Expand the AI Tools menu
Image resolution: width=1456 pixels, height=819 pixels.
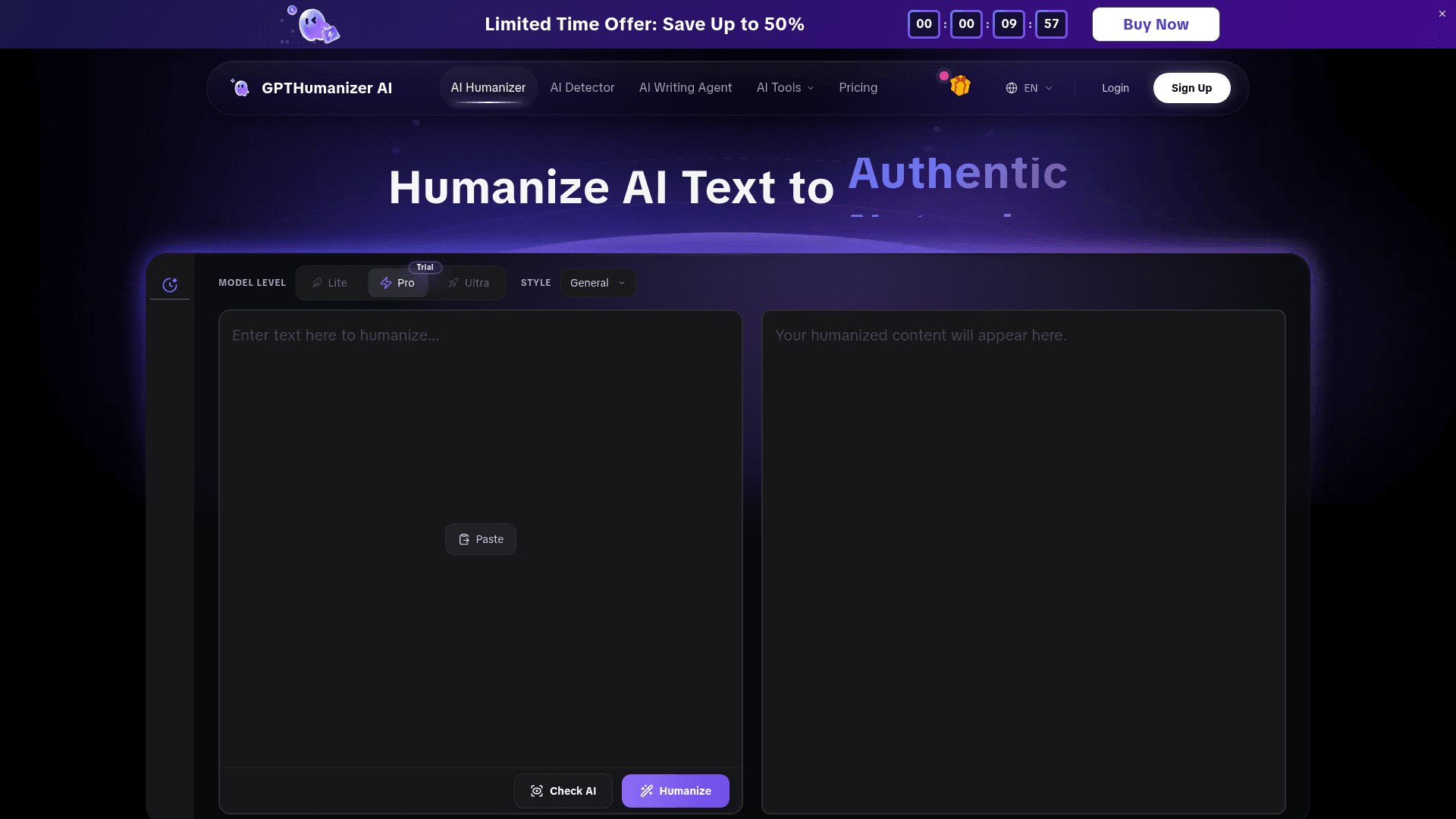tap(785, 87)
